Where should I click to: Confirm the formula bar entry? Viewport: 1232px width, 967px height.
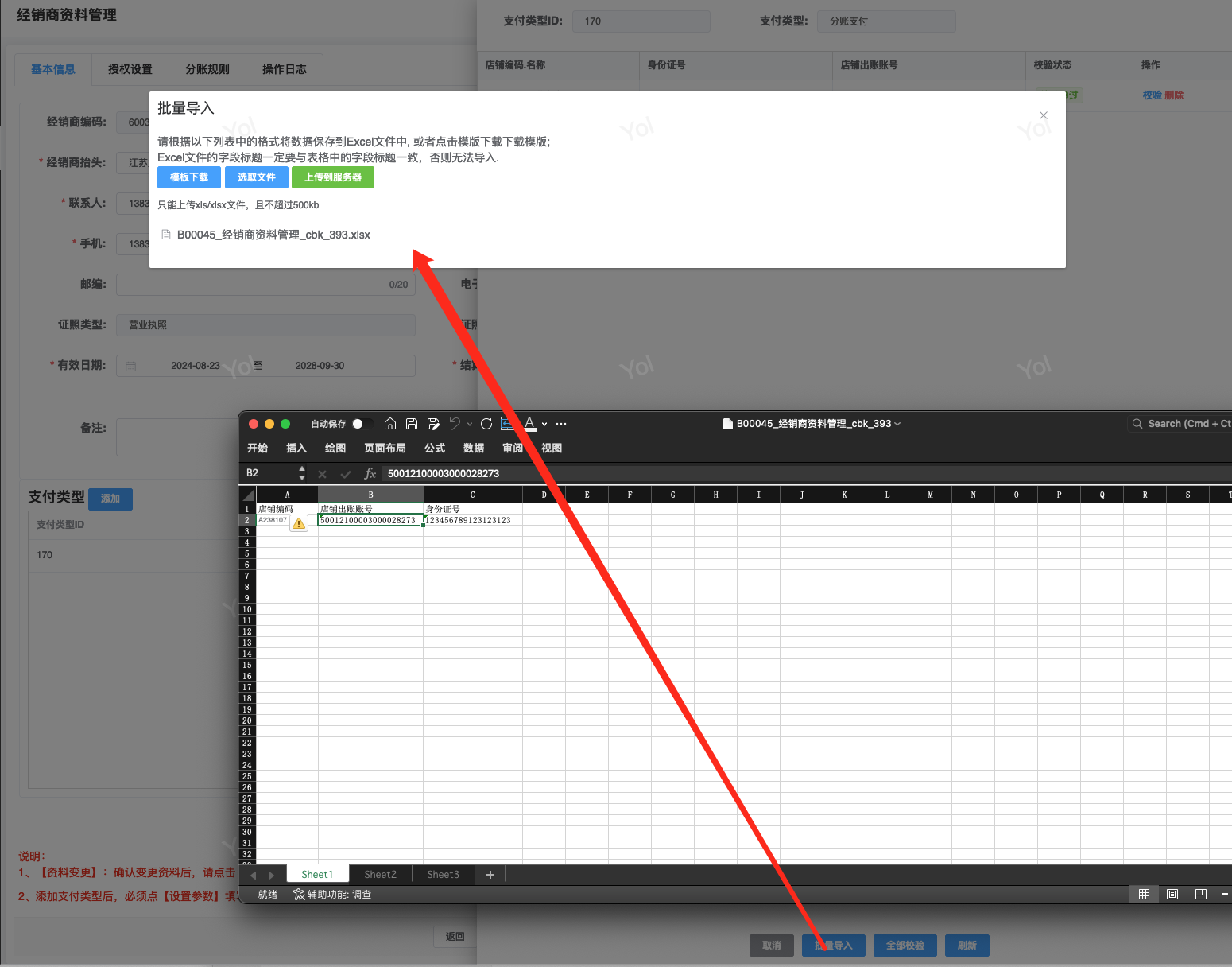click(346, 474)
